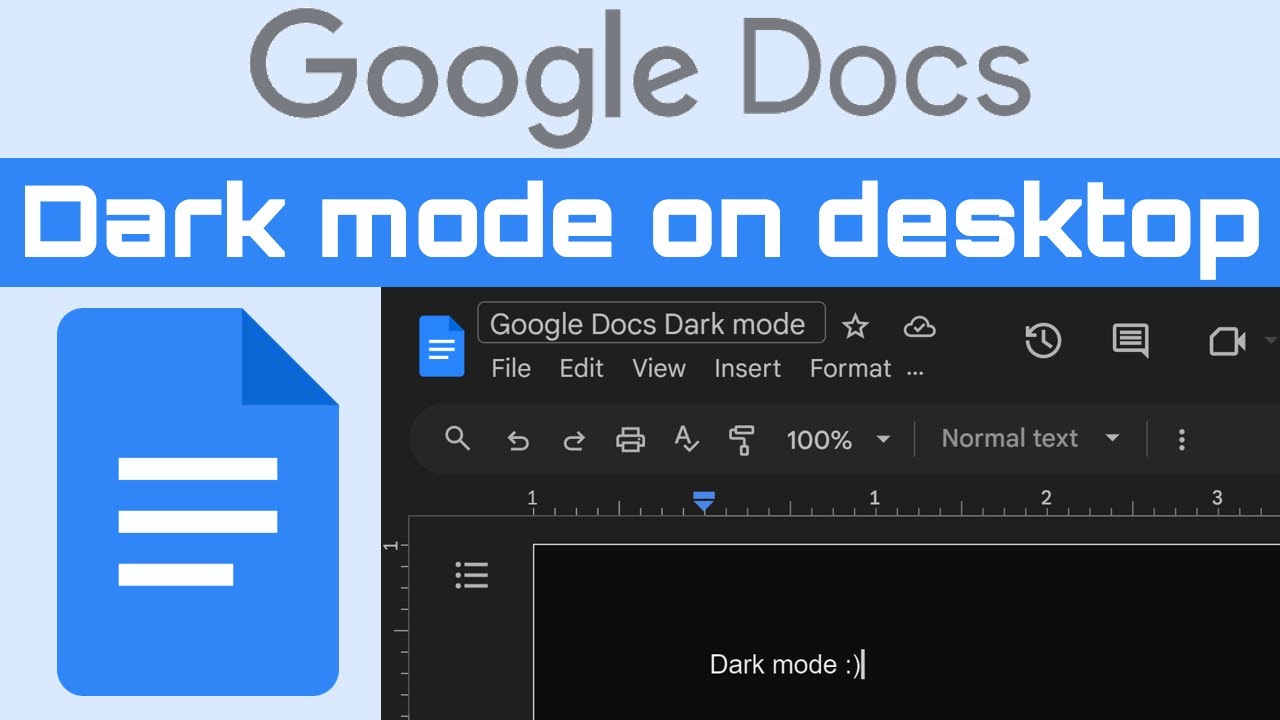This screenshot has height=720, width=1280.
Task: Click the document title field
Action: [x=651, y=323]
